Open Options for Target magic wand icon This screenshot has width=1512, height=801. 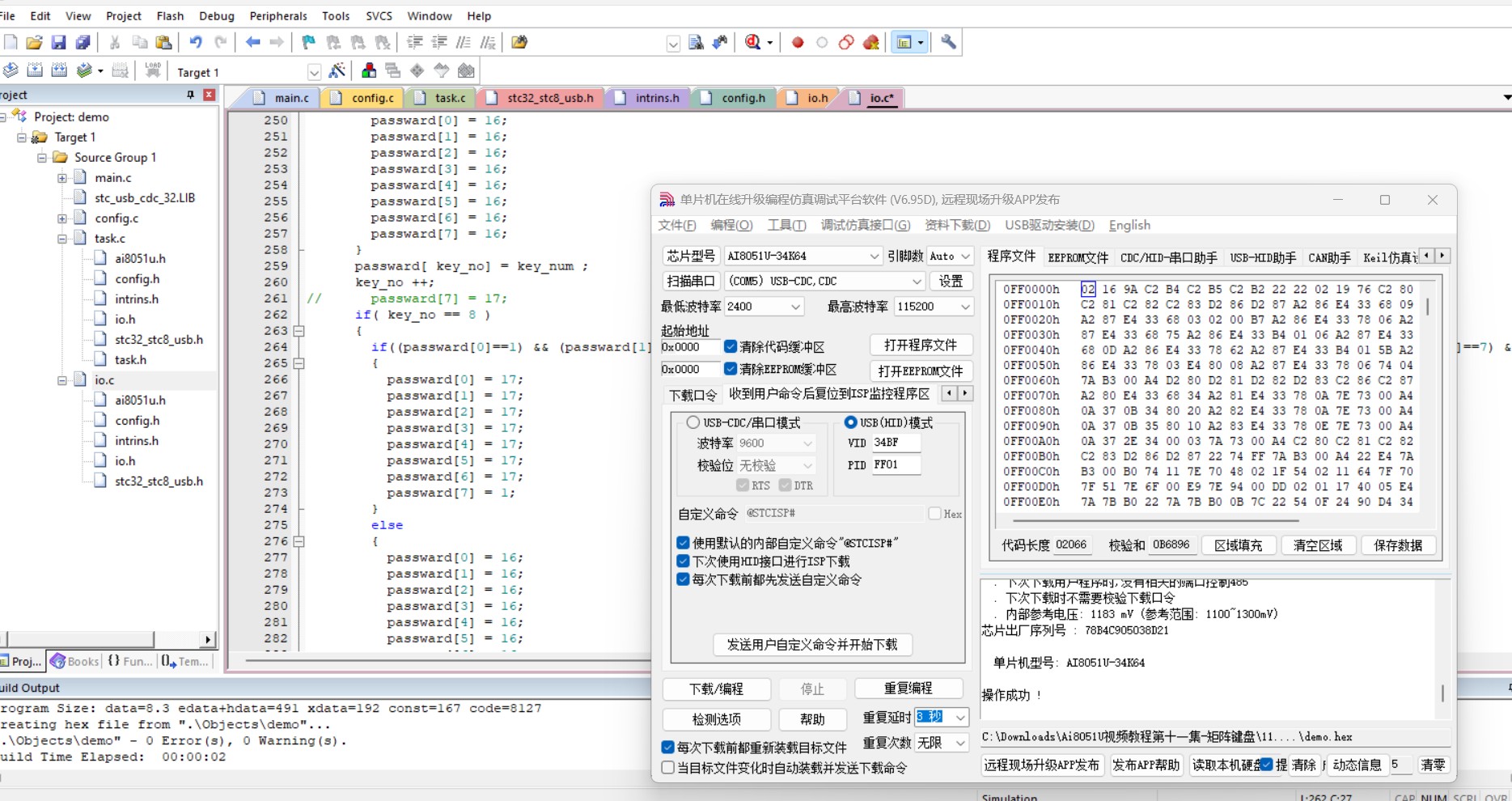click(x=337, y=70)
